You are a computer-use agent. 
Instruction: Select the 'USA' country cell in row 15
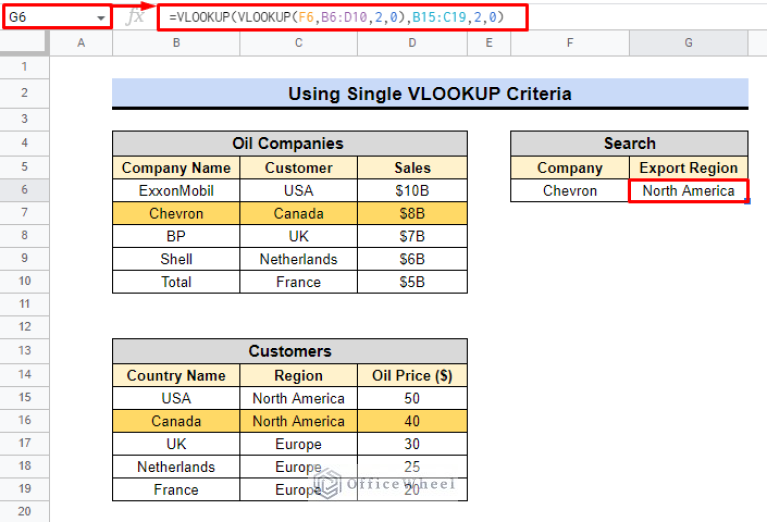pos(176,398)
